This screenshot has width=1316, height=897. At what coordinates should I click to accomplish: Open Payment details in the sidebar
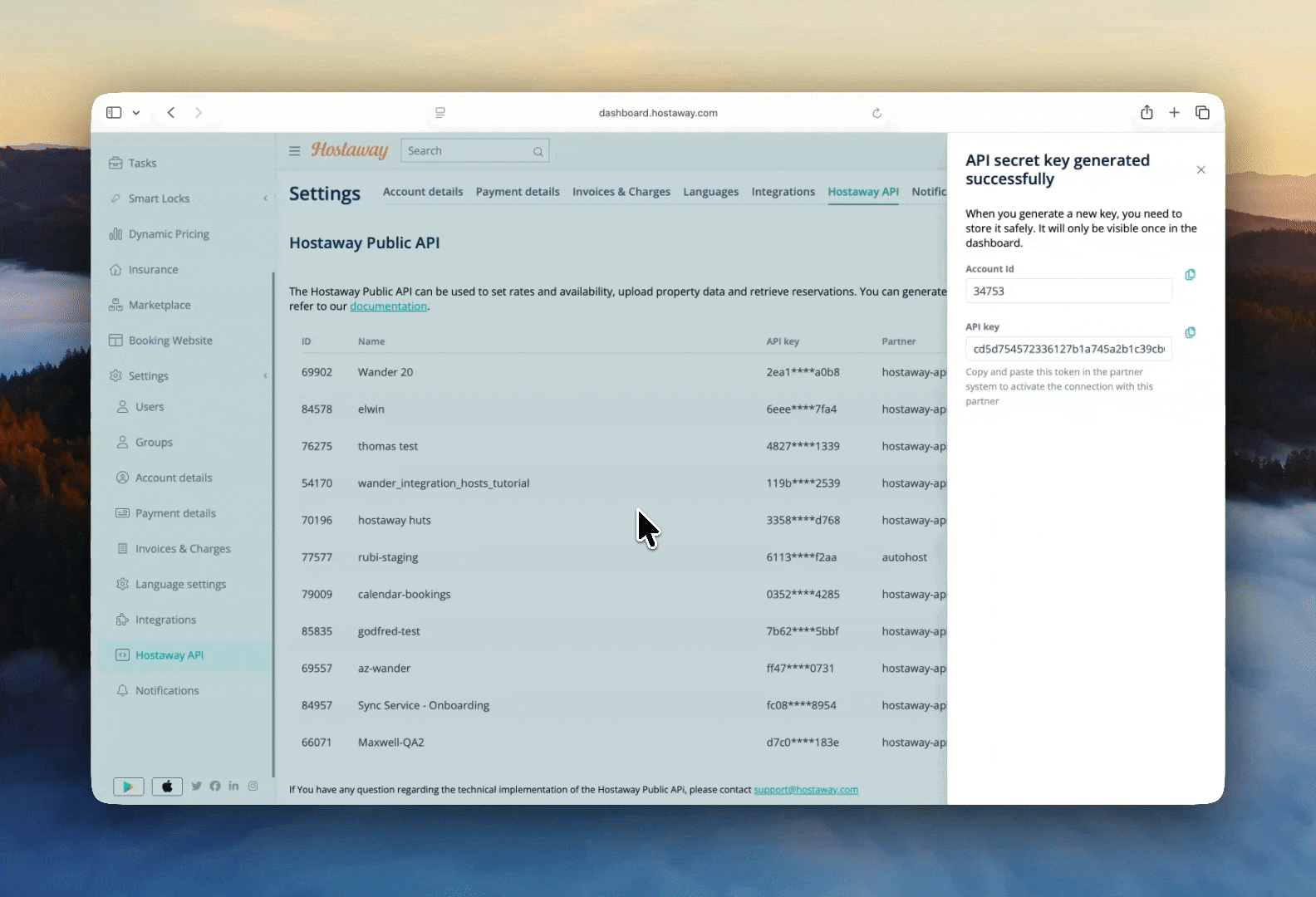[x=175, y=513]
